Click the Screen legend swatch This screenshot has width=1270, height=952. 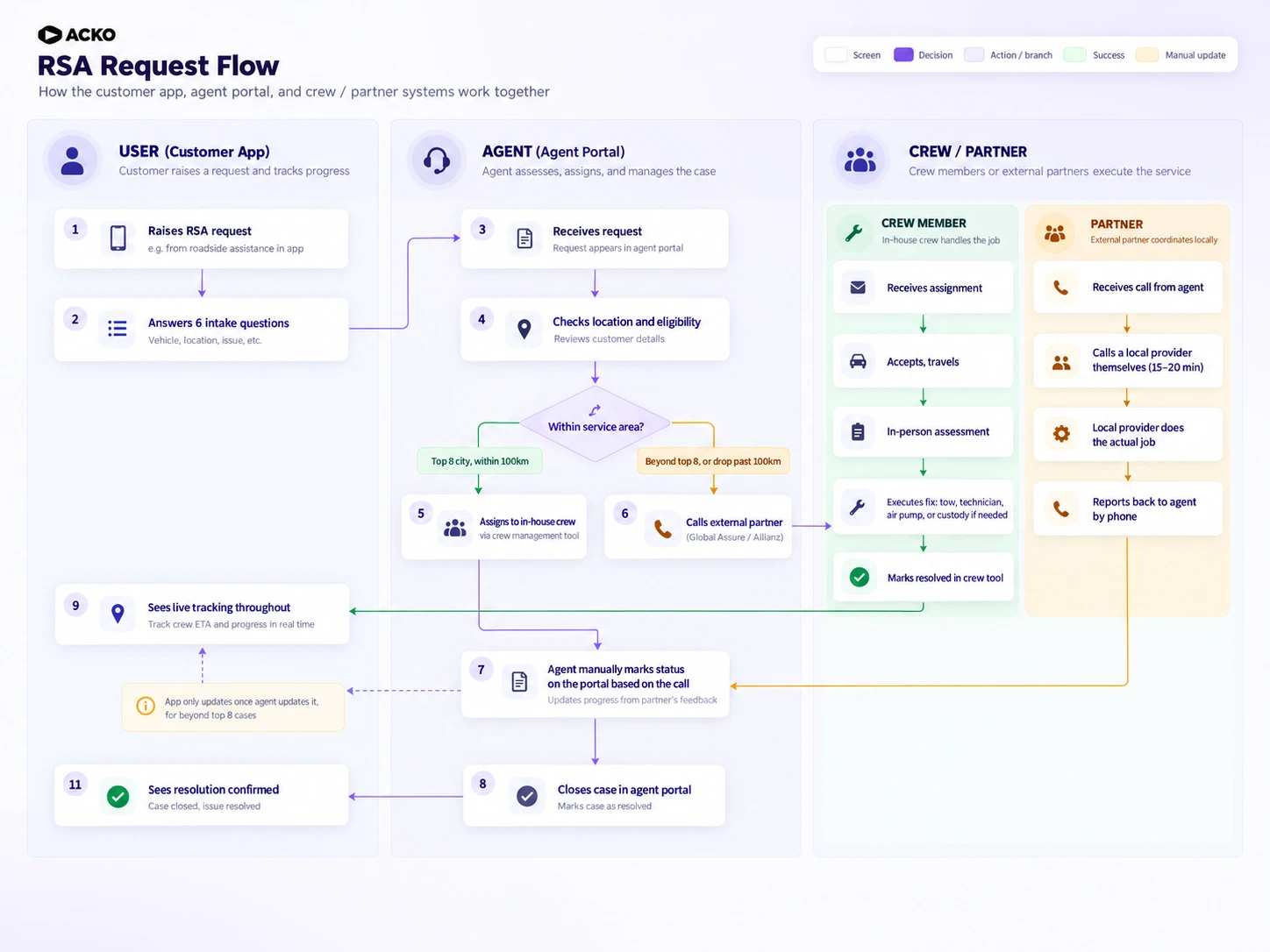[x=836, y=54]
